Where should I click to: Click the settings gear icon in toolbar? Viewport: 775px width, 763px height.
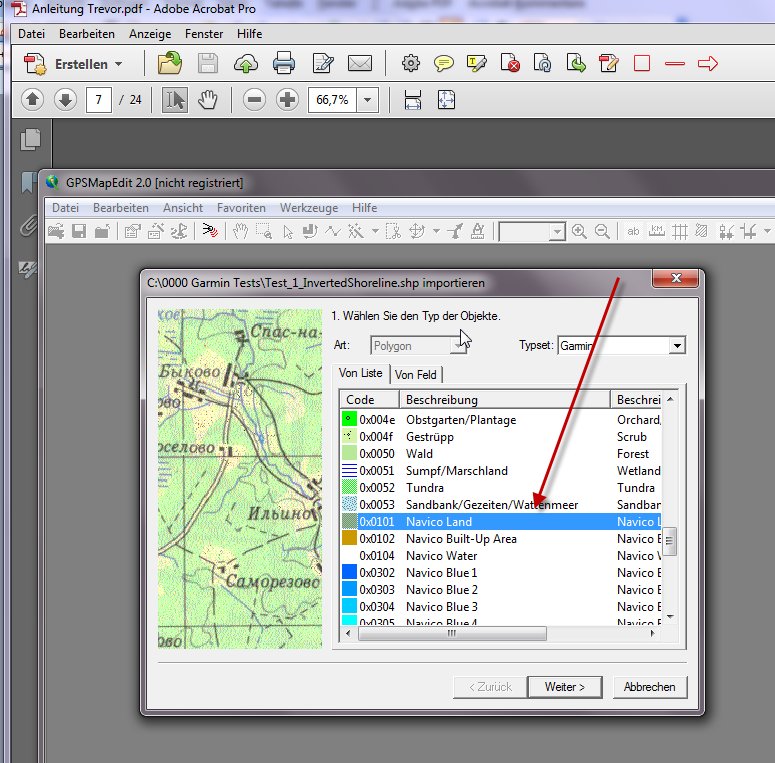[410, 64]
